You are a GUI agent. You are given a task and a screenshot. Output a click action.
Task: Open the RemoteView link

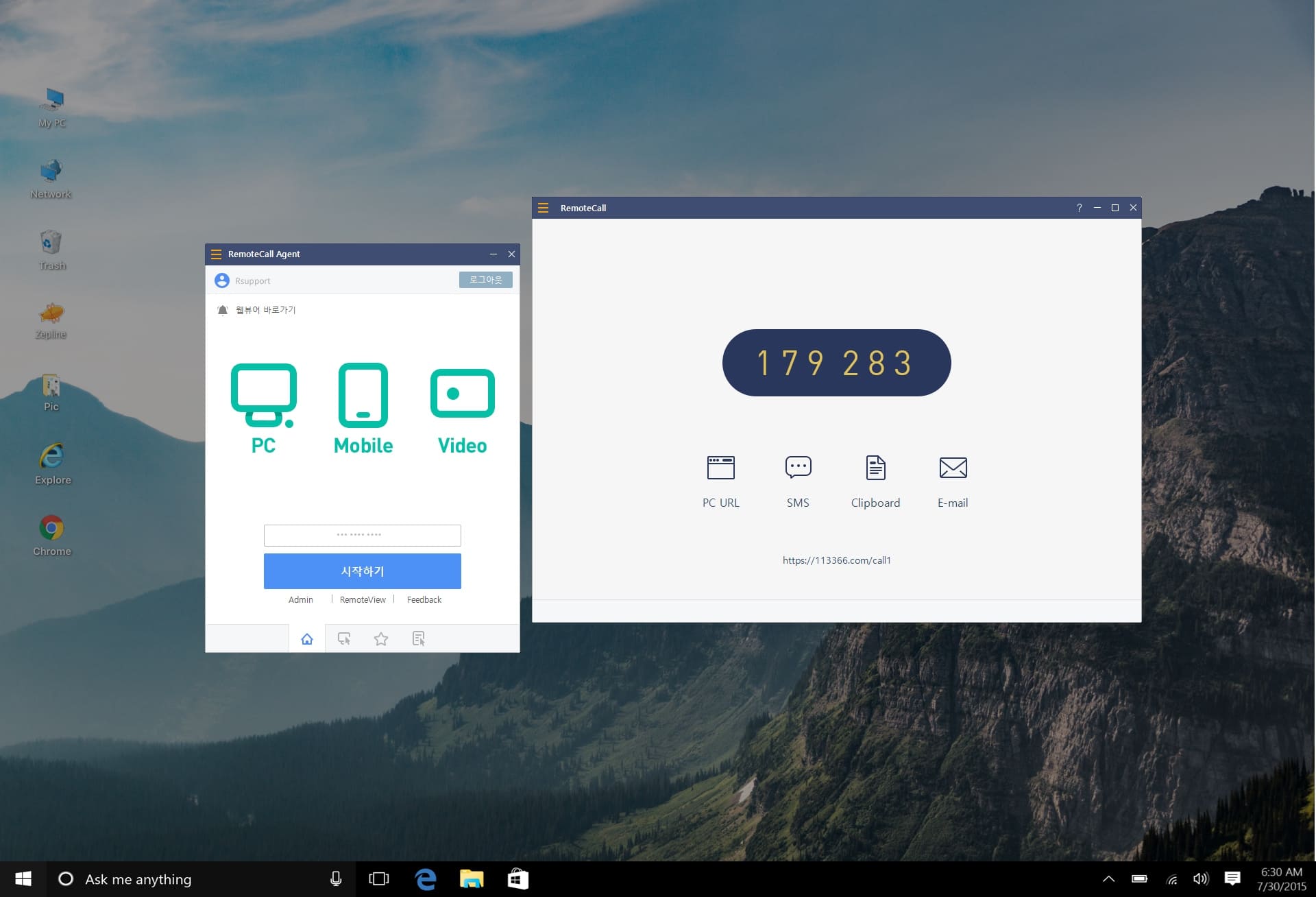(363, 600)
